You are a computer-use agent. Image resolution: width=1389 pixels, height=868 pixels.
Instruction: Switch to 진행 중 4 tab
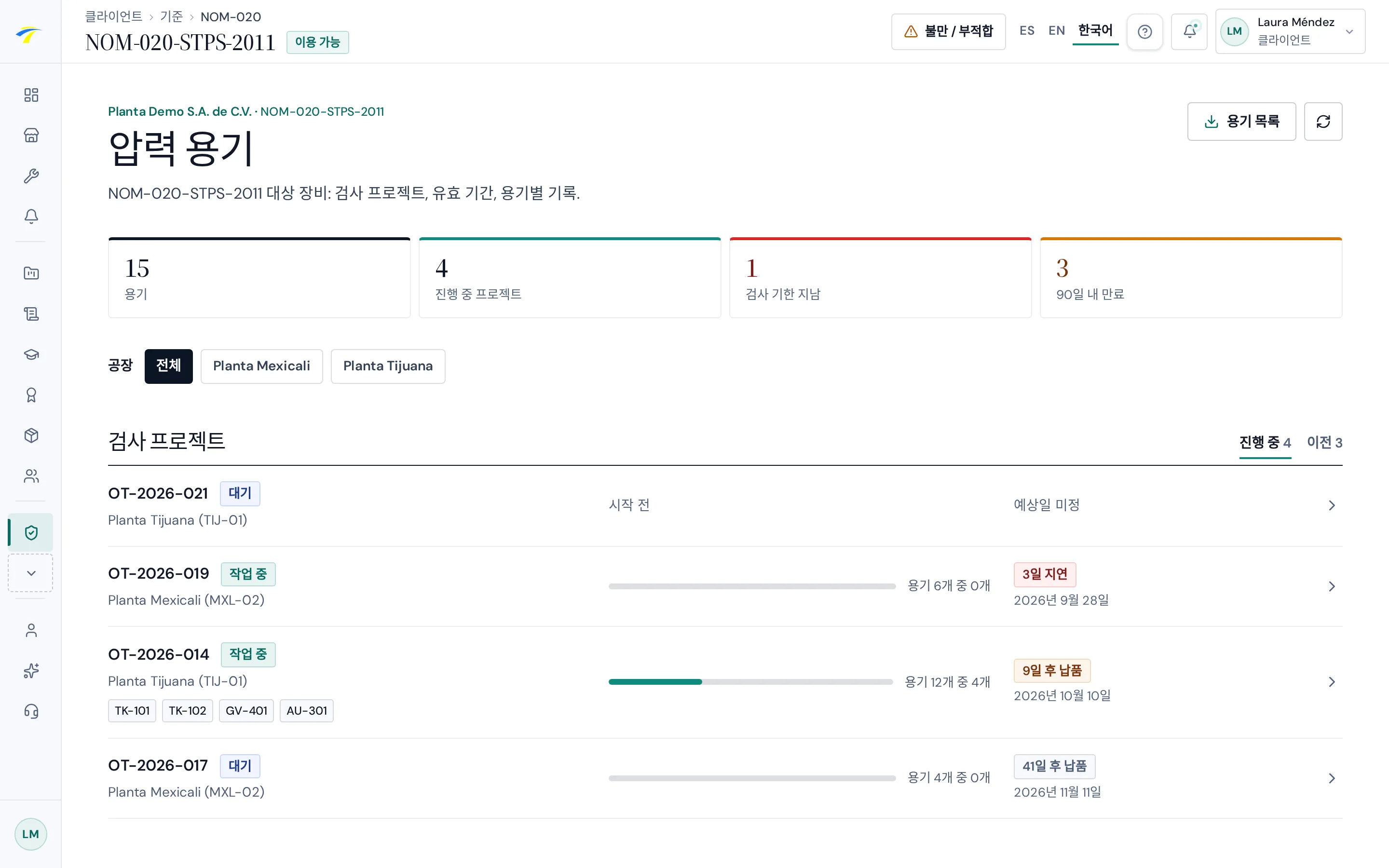pyautogui.click(x=1265, y=443)
